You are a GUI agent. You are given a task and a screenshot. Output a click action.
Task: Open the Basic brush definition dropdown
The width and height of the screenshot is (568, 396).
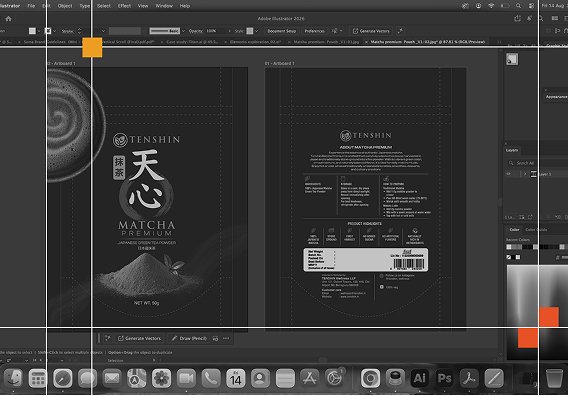pyautogui.click(x=183, y=31)
